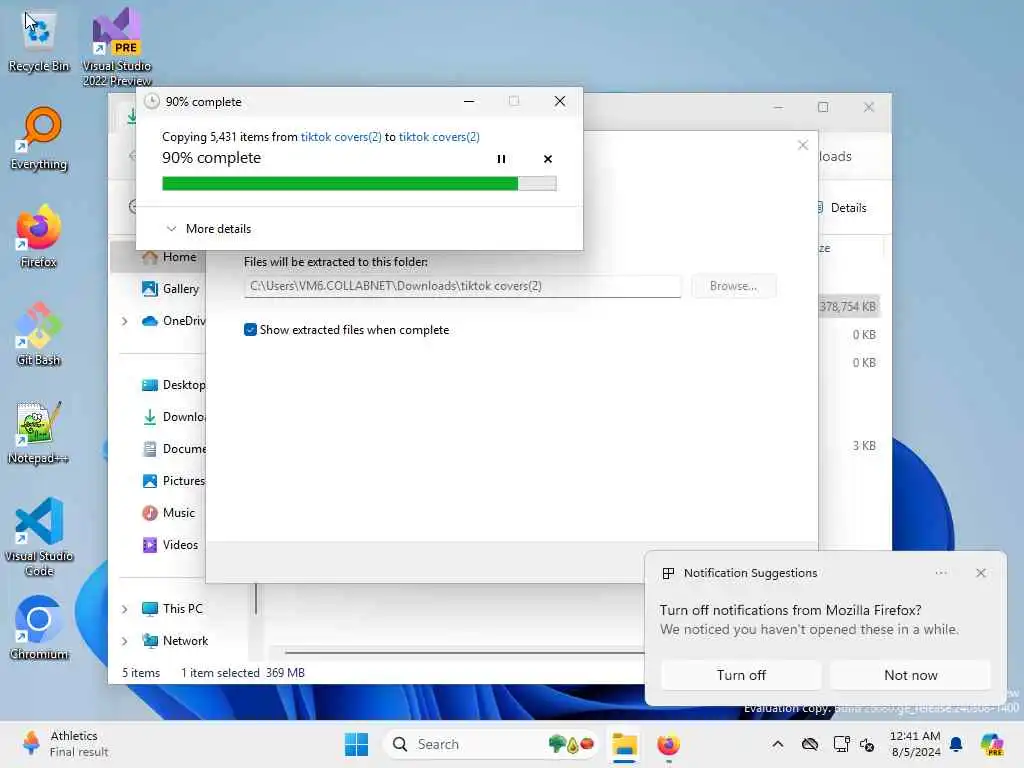Click the network status tray icon

[x=841, y=744]
